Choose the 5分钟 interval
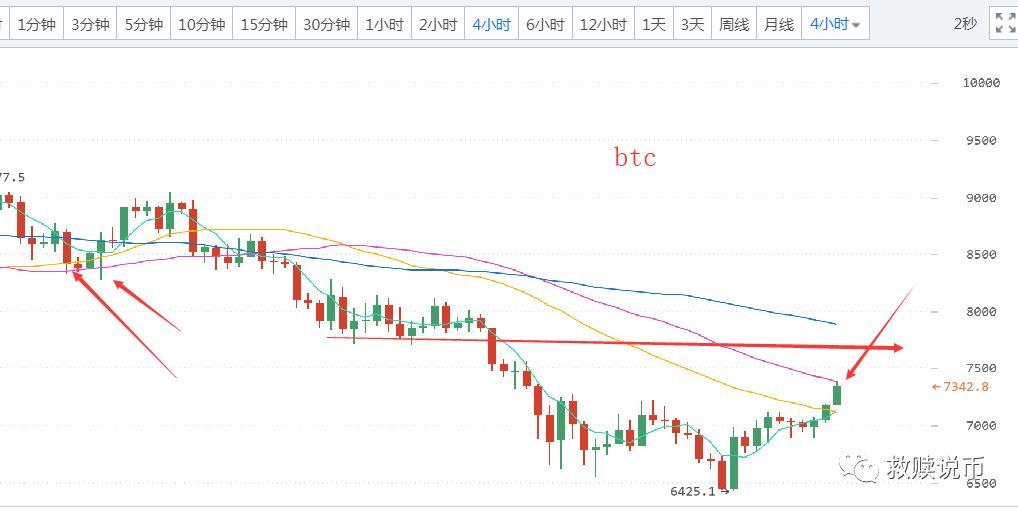This screenshot has height=512, width=1018. click(144, 24)
